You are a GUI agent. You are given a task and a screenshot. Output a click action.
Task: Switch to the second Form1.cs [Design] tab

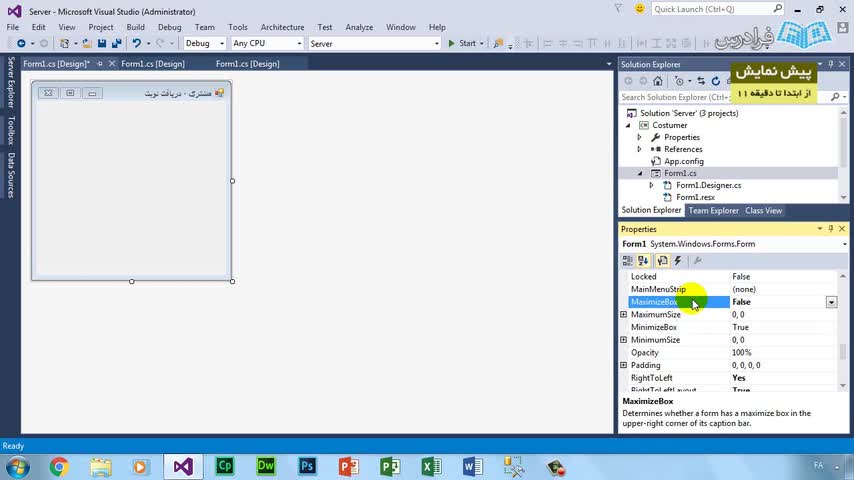[x=153, y=64]
